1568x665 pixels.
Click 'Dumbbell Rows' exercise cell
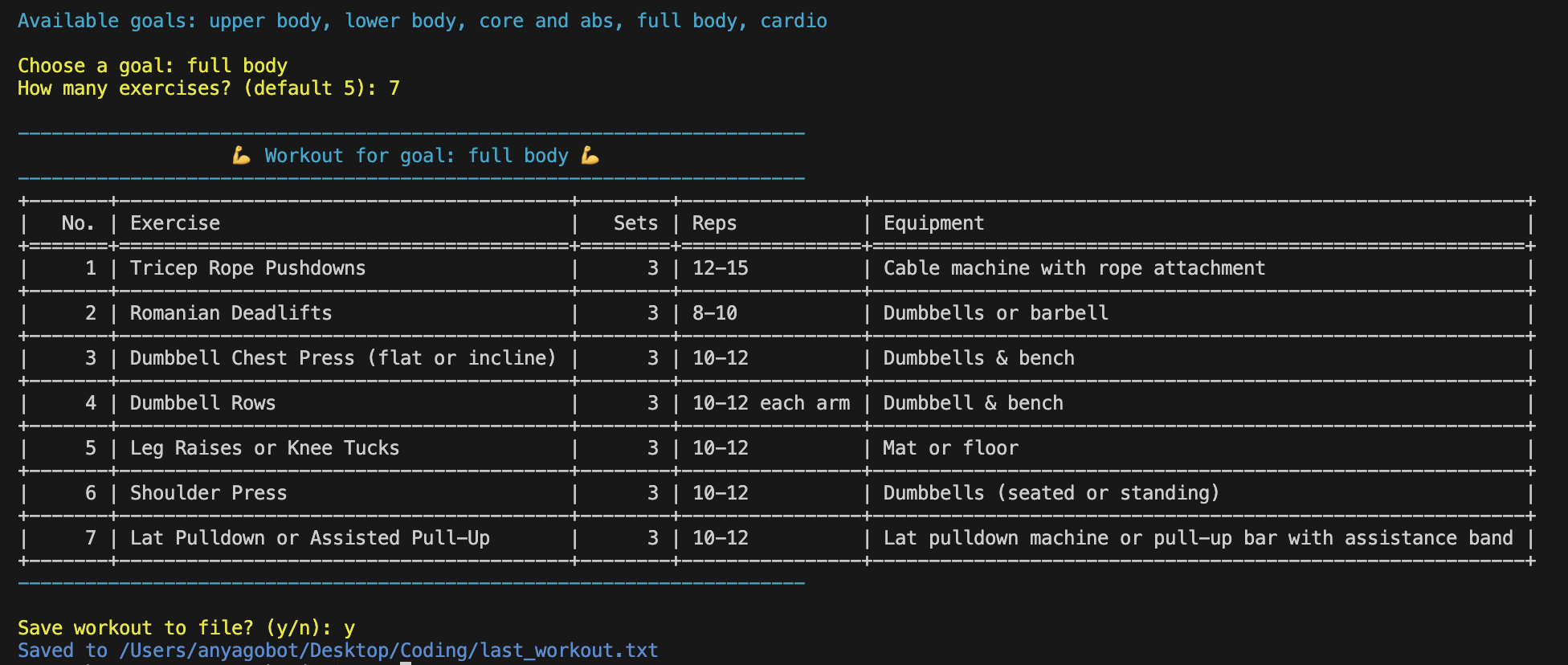pos(202,403)
